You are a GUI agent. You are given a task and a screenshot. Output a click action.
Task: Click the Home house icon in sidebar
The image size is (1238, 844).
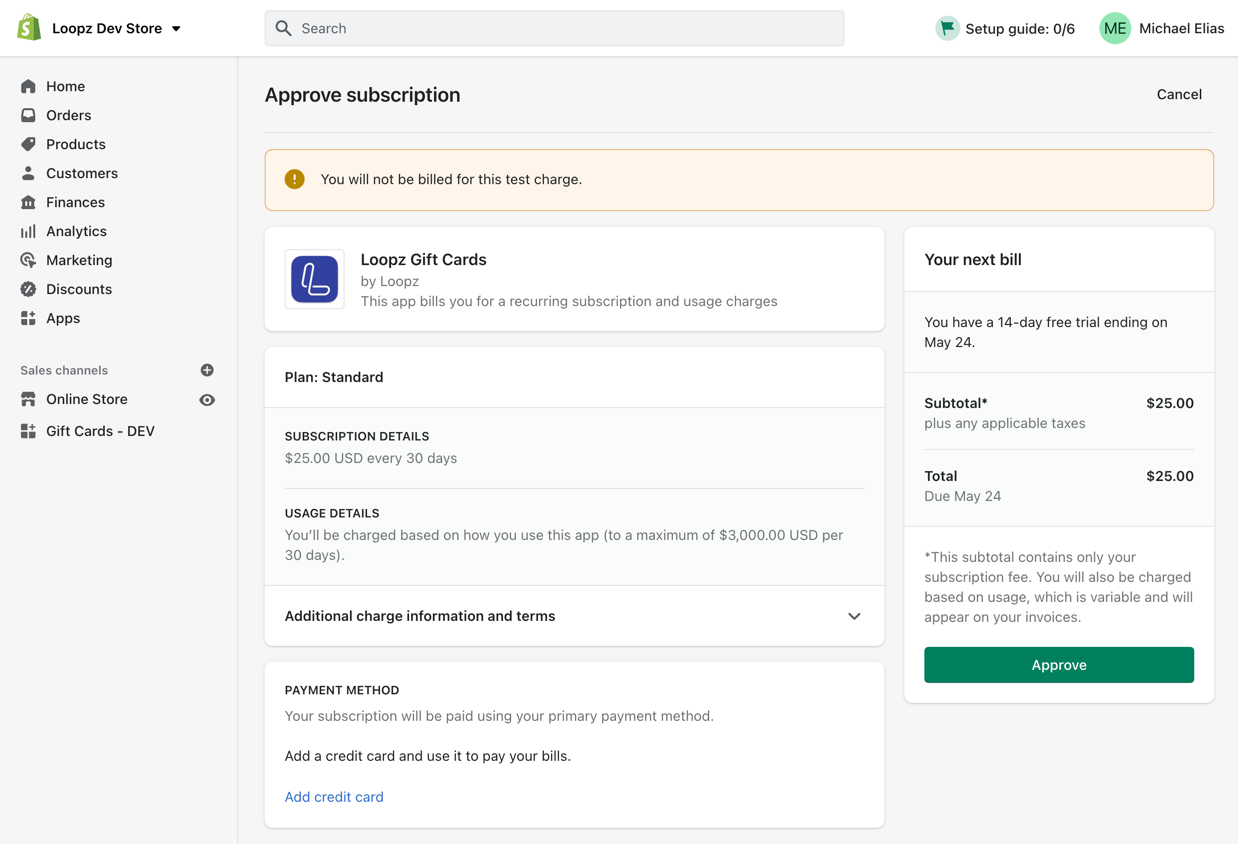[x=28, y=87]
